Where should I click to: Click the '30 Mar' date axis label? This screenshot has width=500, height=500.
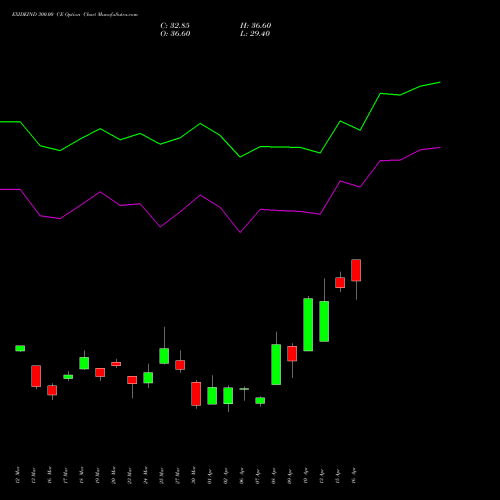194,475
